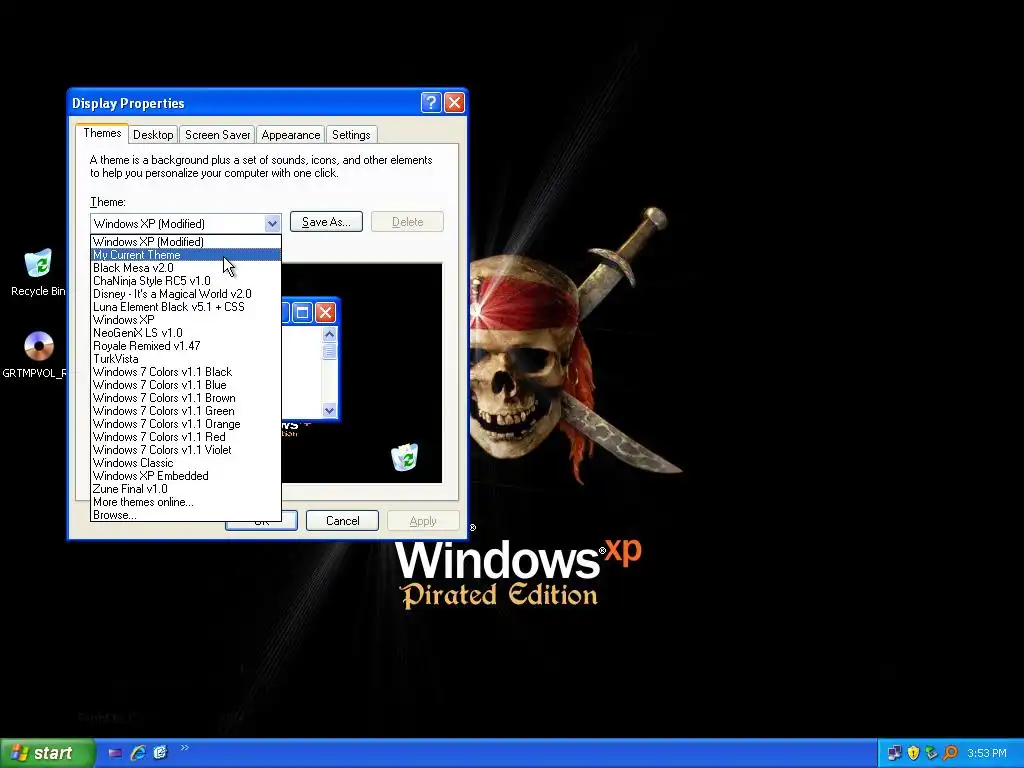Select Royale Remixed v1.47 theme
The width and height of the screenshot is (1024, 768).
tap(185, 346)
